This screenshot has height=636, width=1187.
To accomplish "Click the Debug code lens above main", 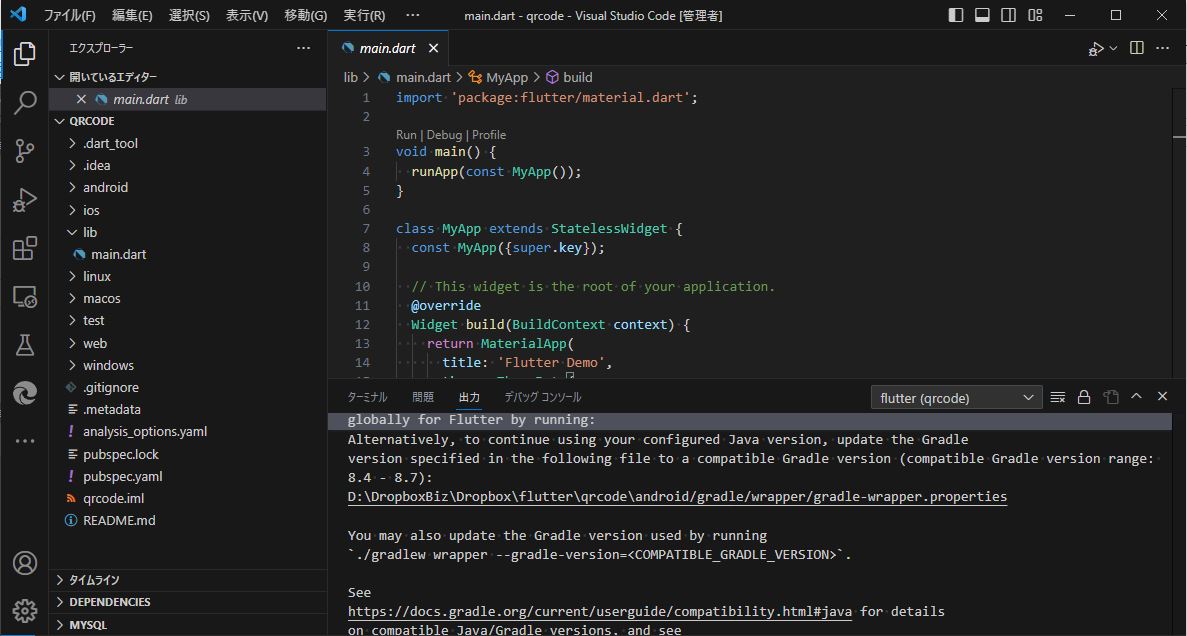I will [x=444, y=135].
